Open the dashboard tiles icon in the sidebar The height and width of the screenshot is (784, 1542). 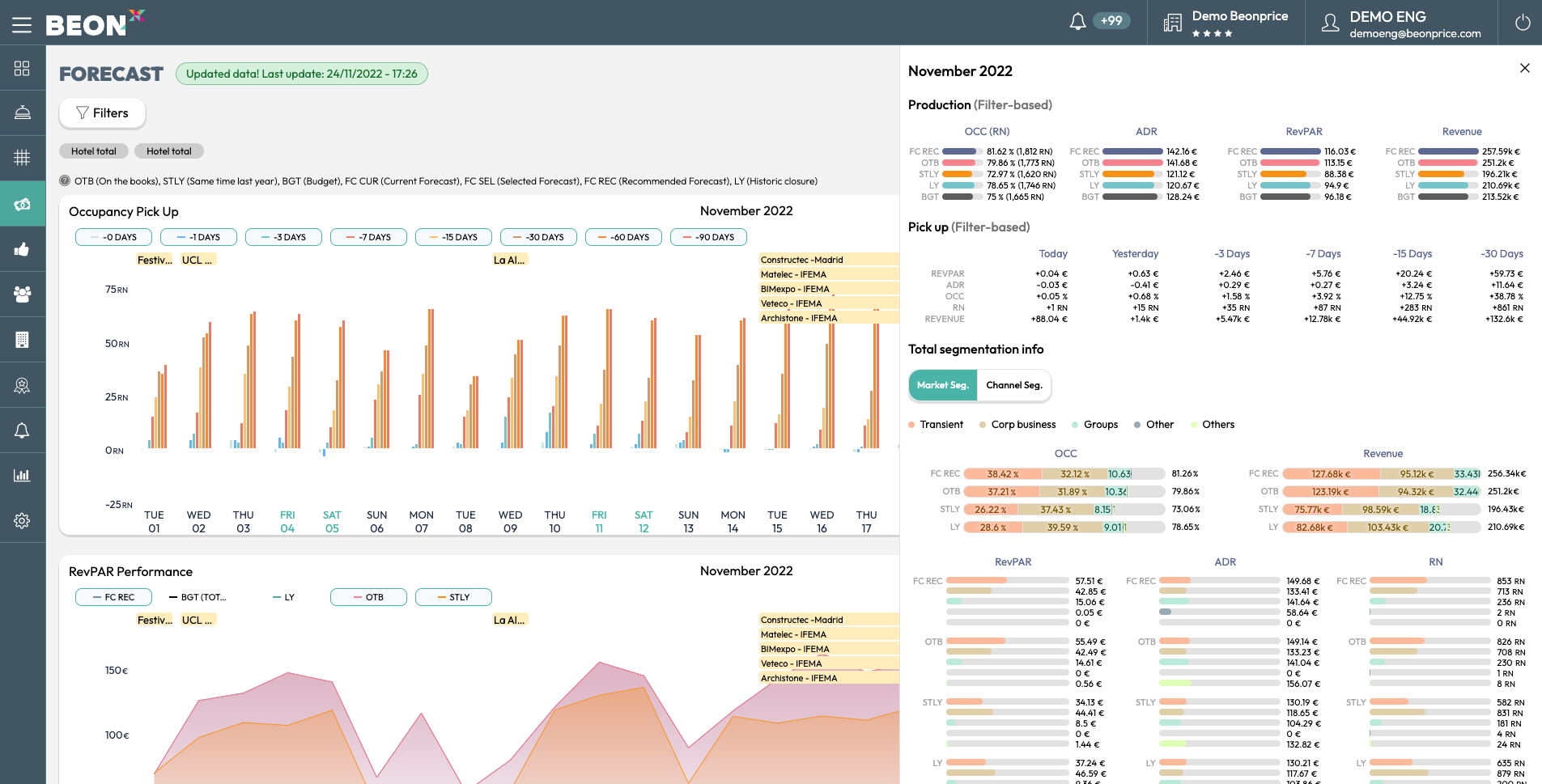[22, 68]
